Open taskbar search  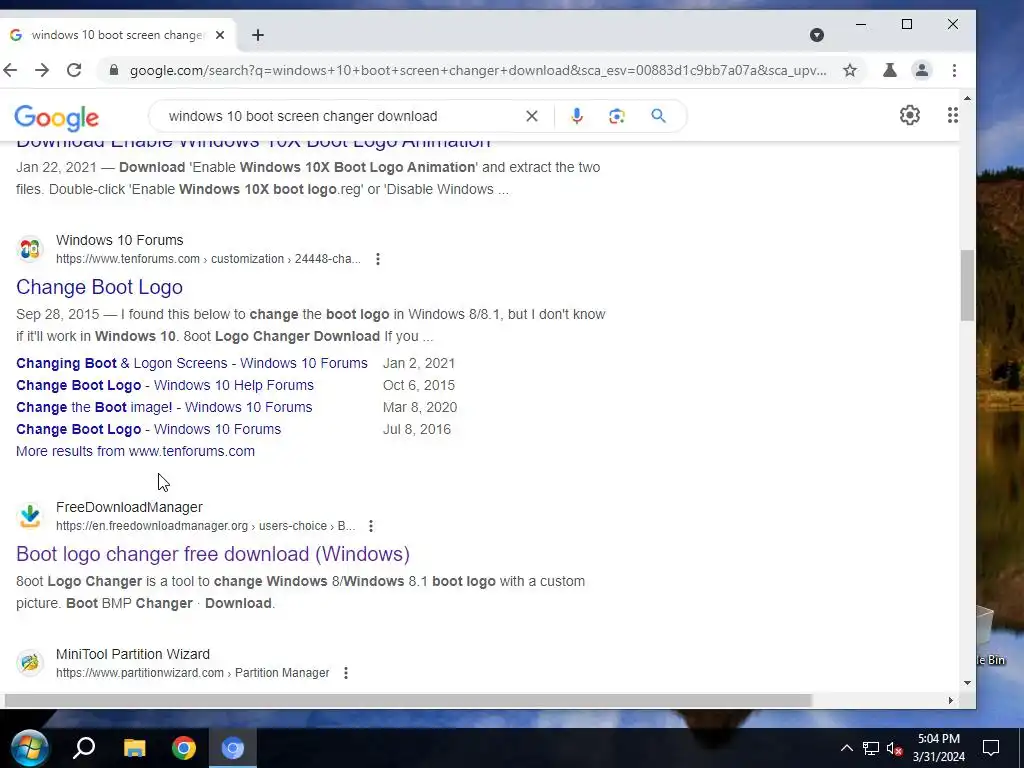(x=84, y=748)
